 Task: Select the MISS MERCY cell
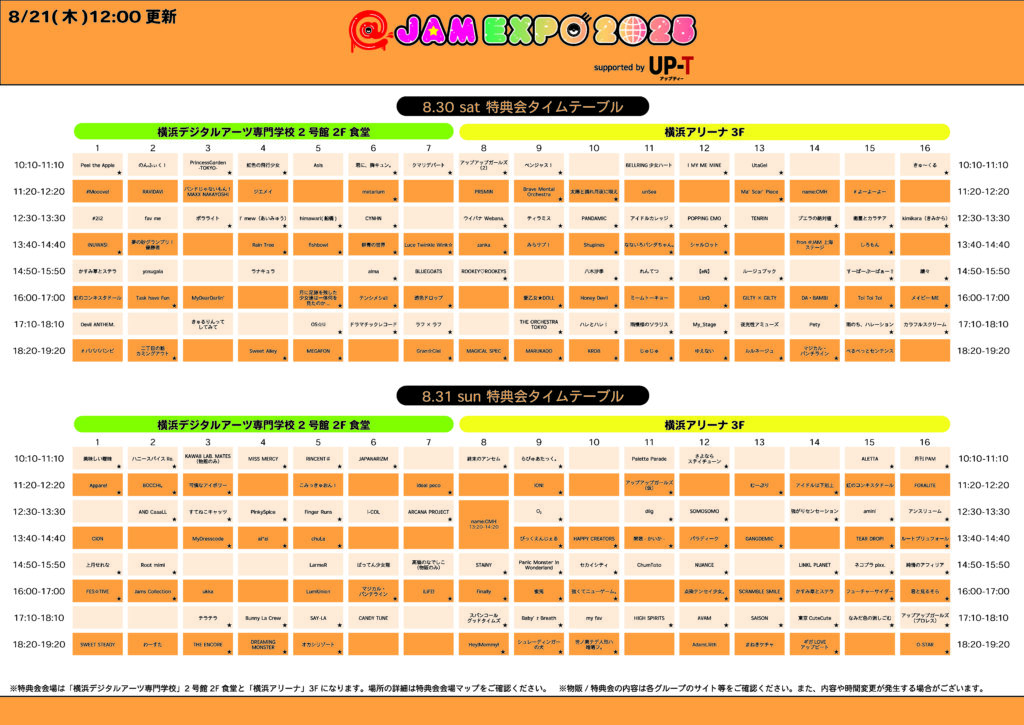(263, 458)
